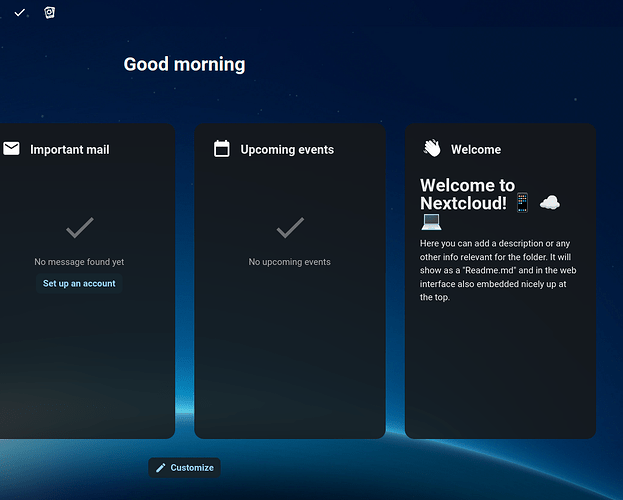The width and height of the screenshot is (623, 500).
Task: Click the calendar icon beside Upcoming events
Action: point(222,149)
